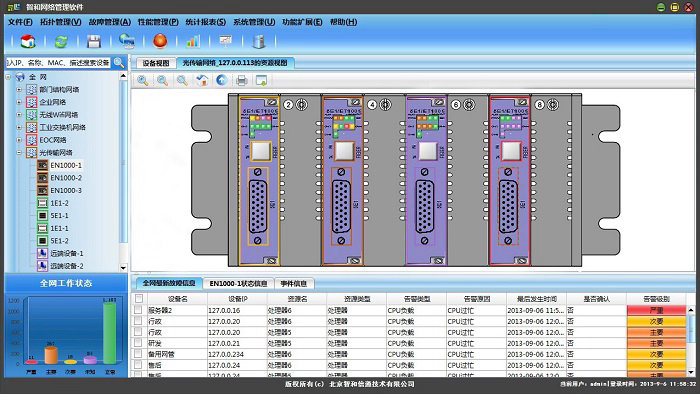This screenshot has width=700, height=394.
Task: Toggle the header select-all checkbox in fault table
Action: [x=139, y=299]
